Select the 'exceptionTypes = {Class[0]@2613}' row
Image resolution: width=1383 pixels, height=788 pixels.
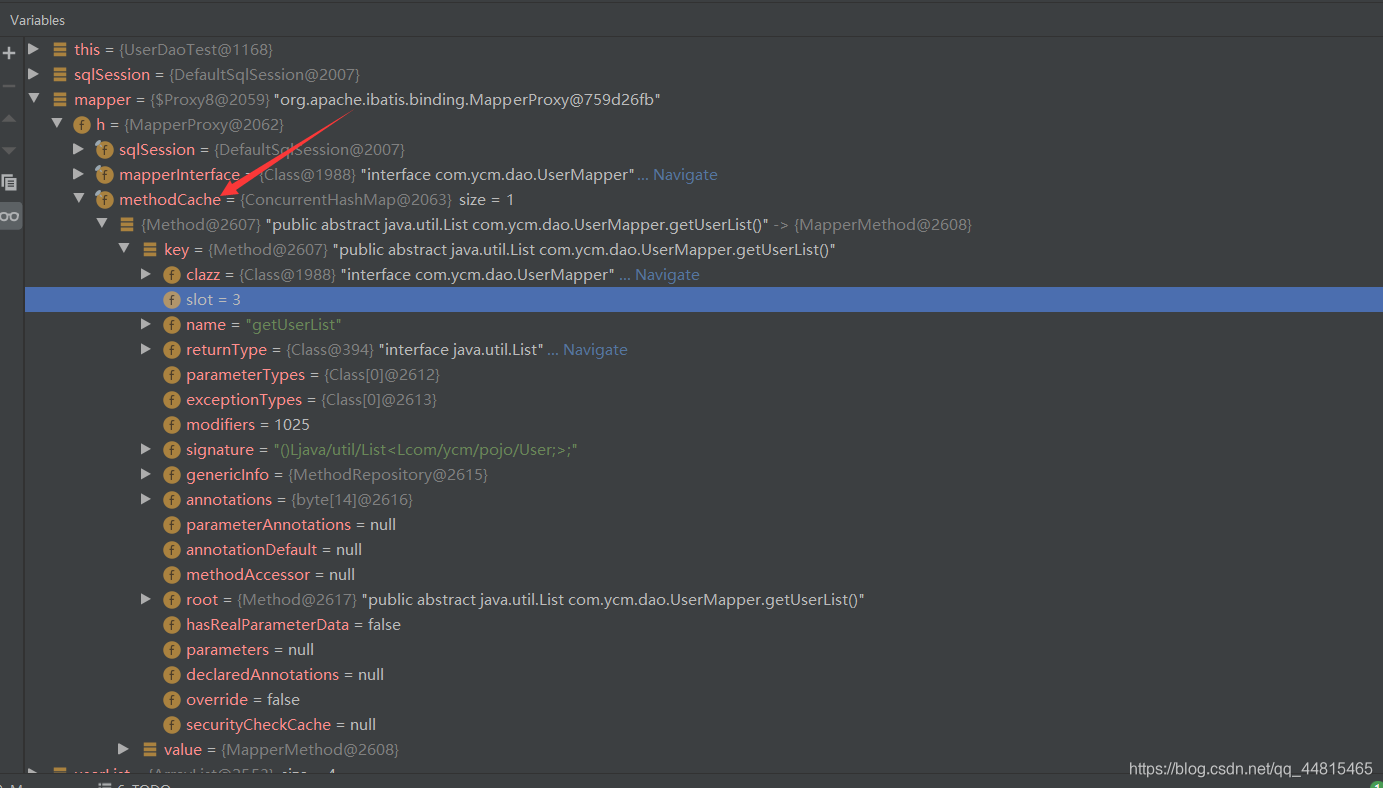pos(704,400)
